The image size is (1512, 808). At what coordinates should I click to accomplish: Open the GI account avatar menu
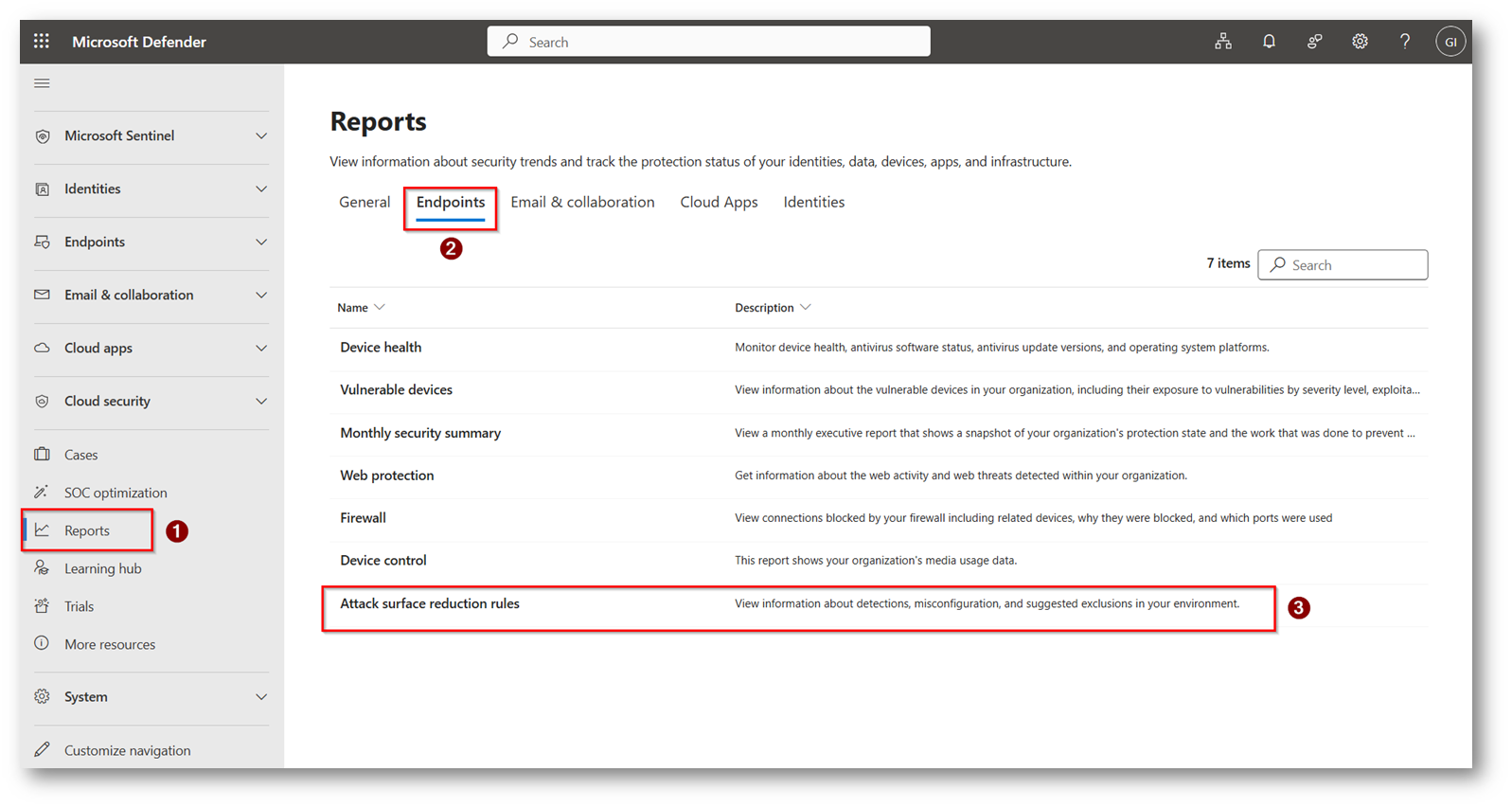tap(1450, 42)
